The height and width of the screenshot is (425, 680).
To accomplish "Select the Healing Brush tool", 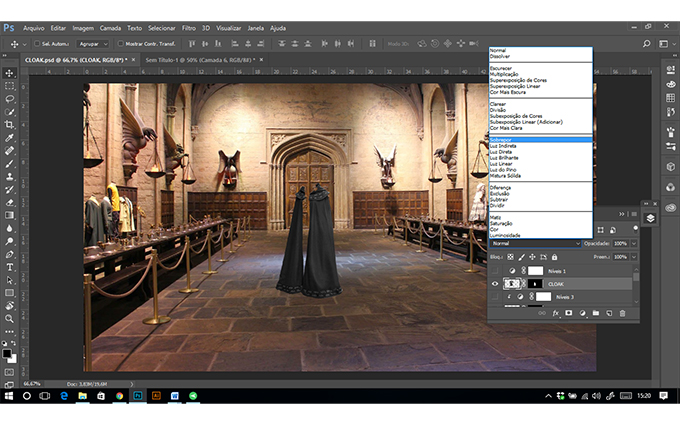I will tap(9, 151).
